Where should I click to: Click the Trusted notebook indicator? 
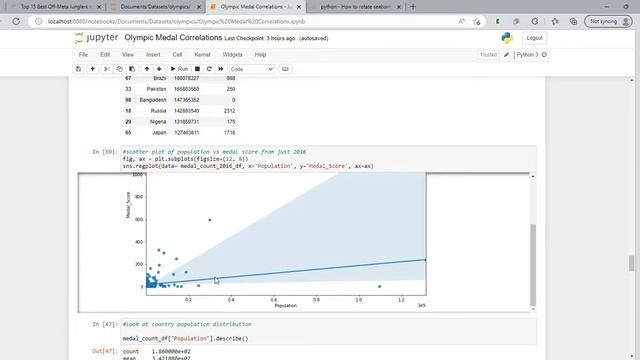pos(488,55)
